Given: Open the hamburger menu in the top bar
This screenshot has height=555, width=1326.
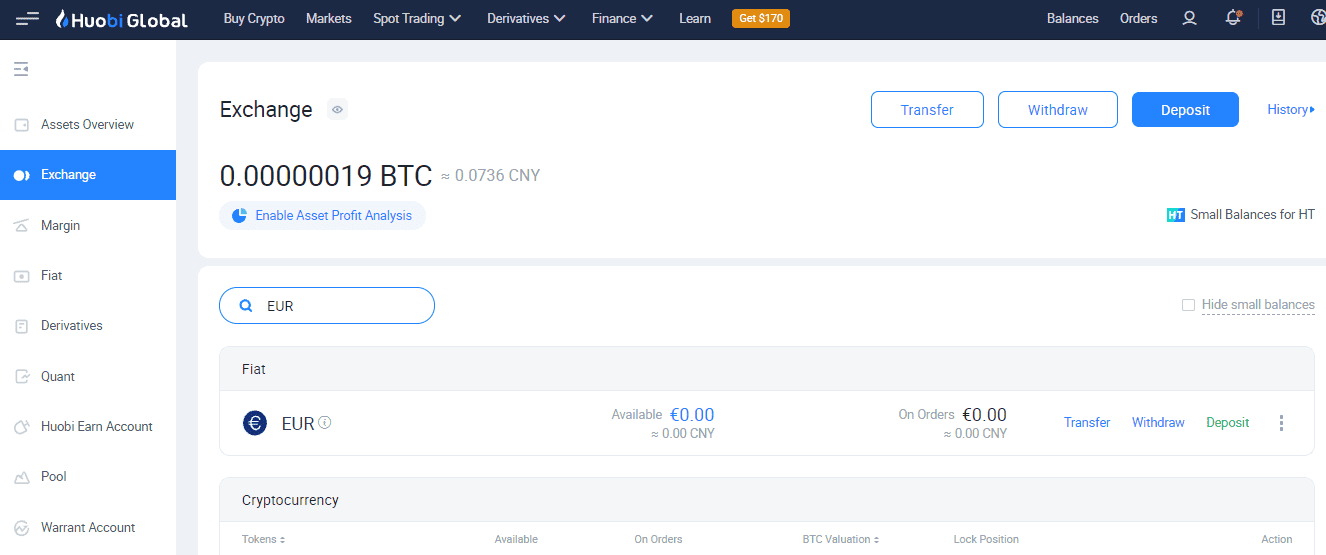Looking at the screenshot, I should 28,18.
